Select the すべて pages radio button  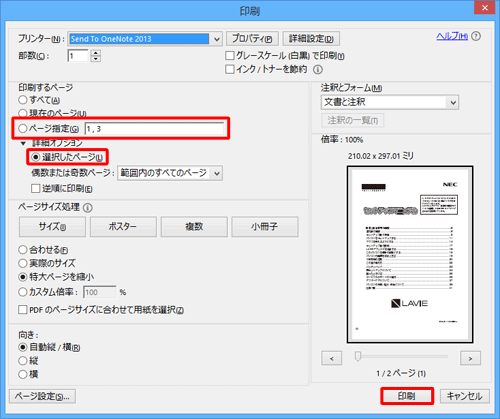(23, 100)
